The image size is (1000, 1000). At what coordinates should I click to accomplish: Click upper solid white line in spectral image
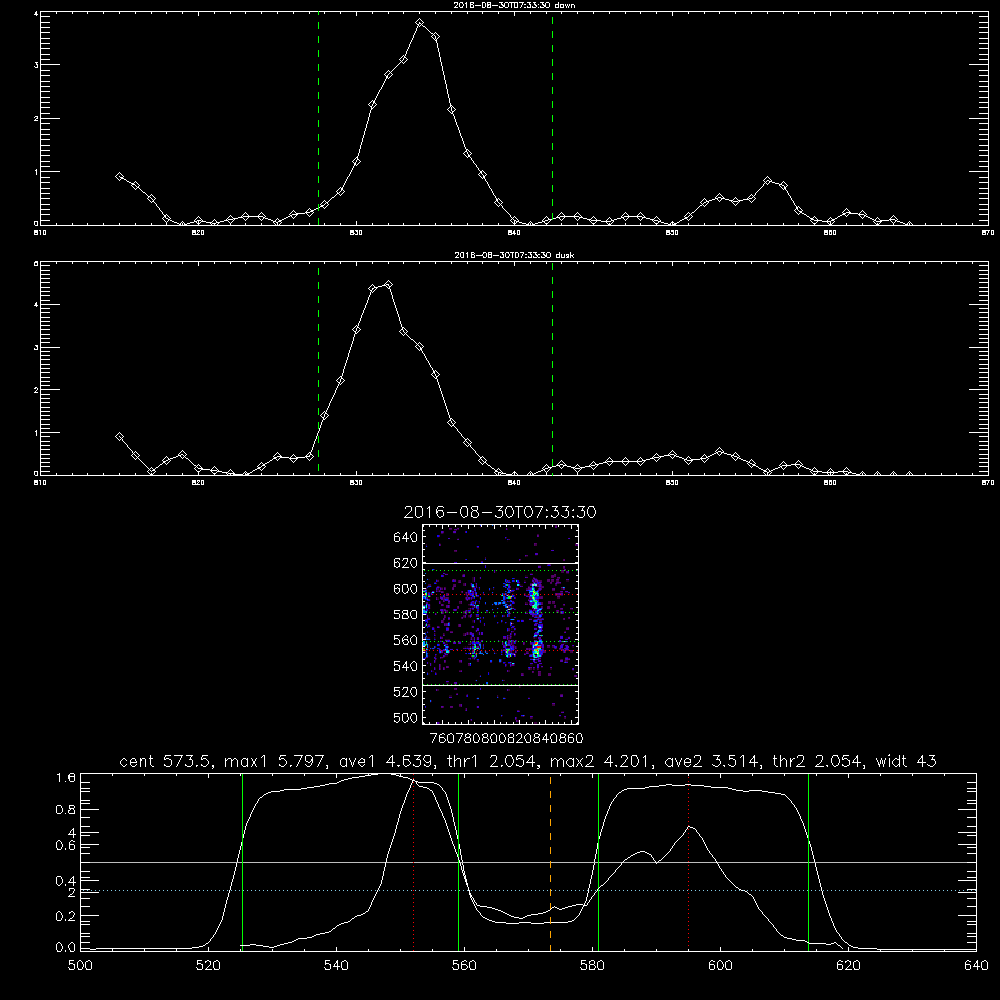click(x=500, y=563)
